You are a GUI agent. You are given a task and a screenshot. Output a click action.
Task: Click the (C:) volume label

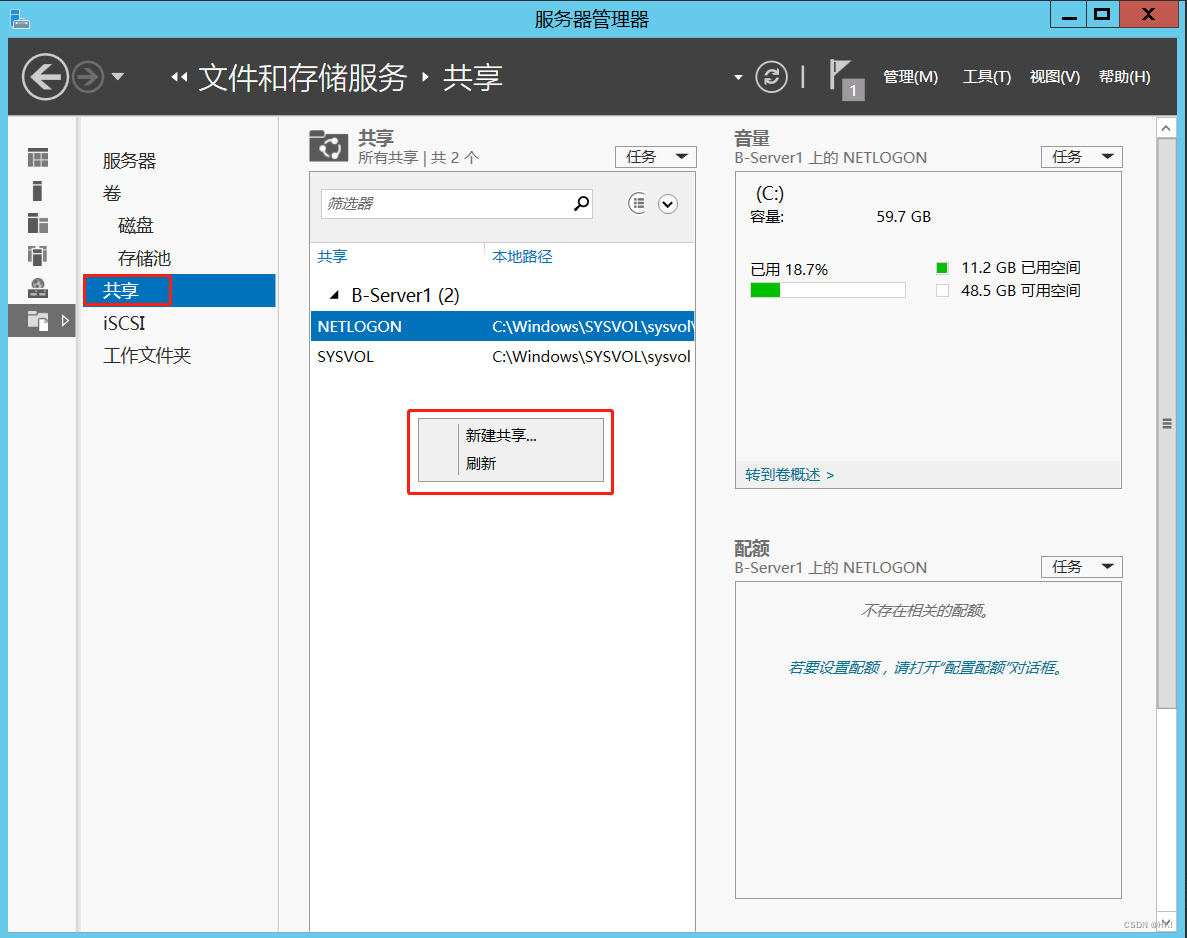pyautogui.click(x=770, y=194)
